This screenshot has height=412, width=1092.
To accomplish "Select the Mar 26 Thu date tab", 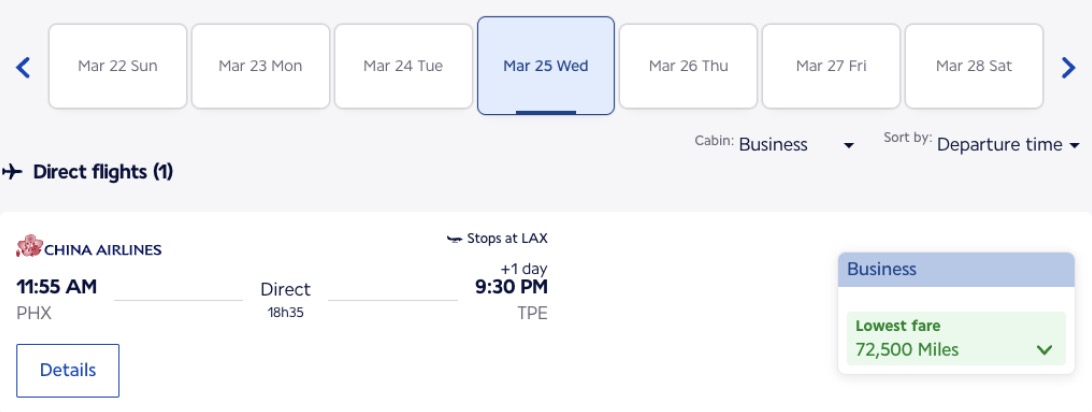I will (x=689, y=67).
